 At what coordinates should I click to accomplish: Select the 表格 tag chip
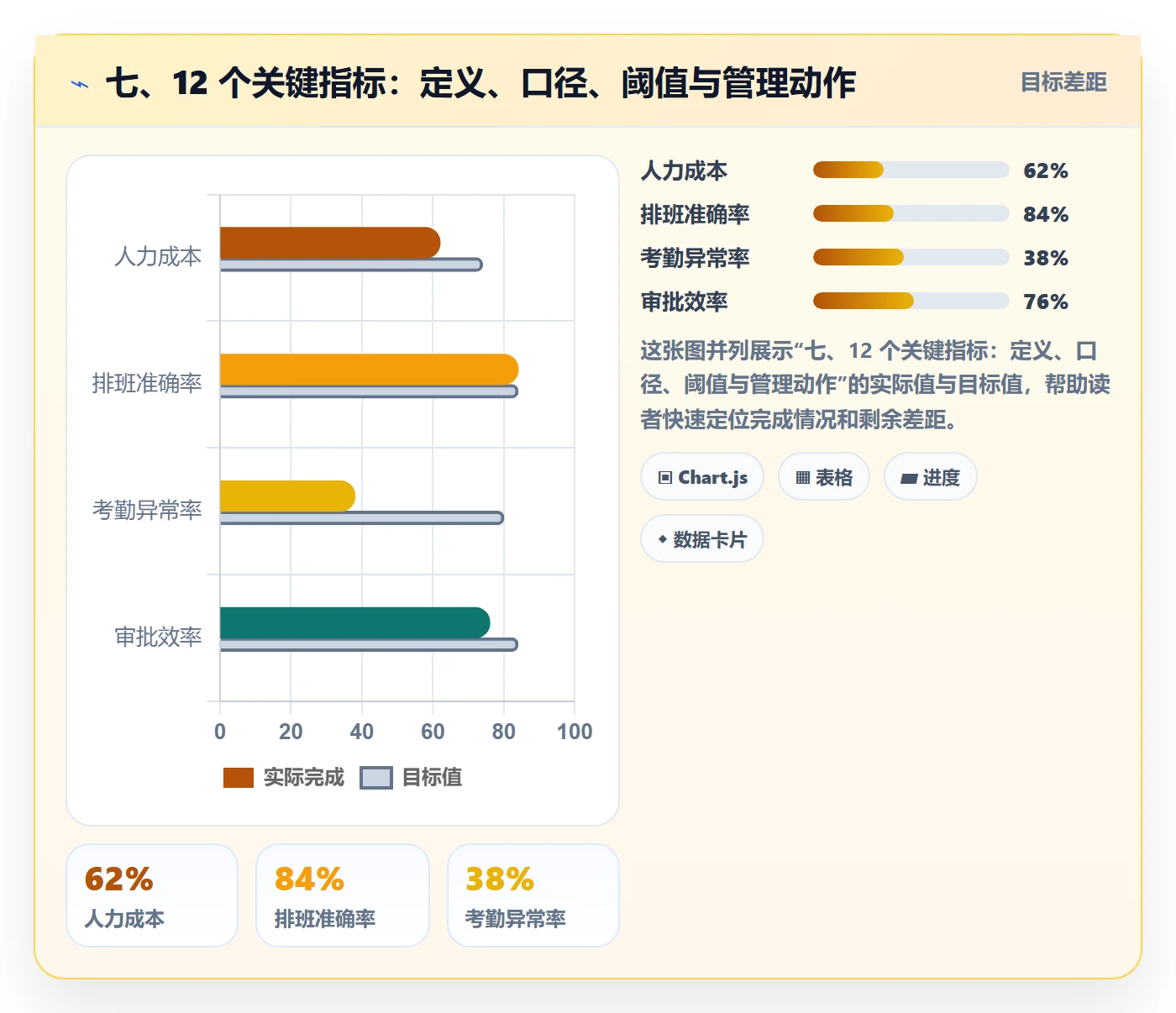pos(824,477)
